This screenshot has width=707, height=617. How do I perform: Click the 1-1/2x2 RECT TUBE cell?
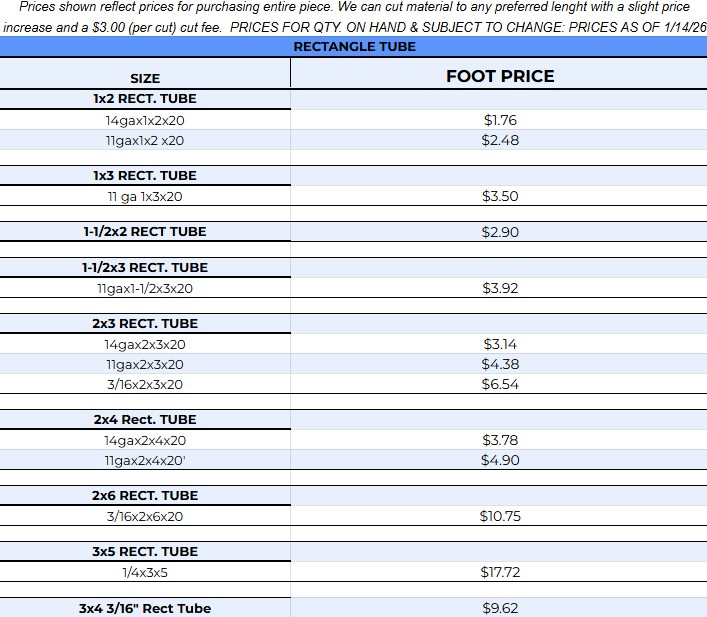coord(145,232)
